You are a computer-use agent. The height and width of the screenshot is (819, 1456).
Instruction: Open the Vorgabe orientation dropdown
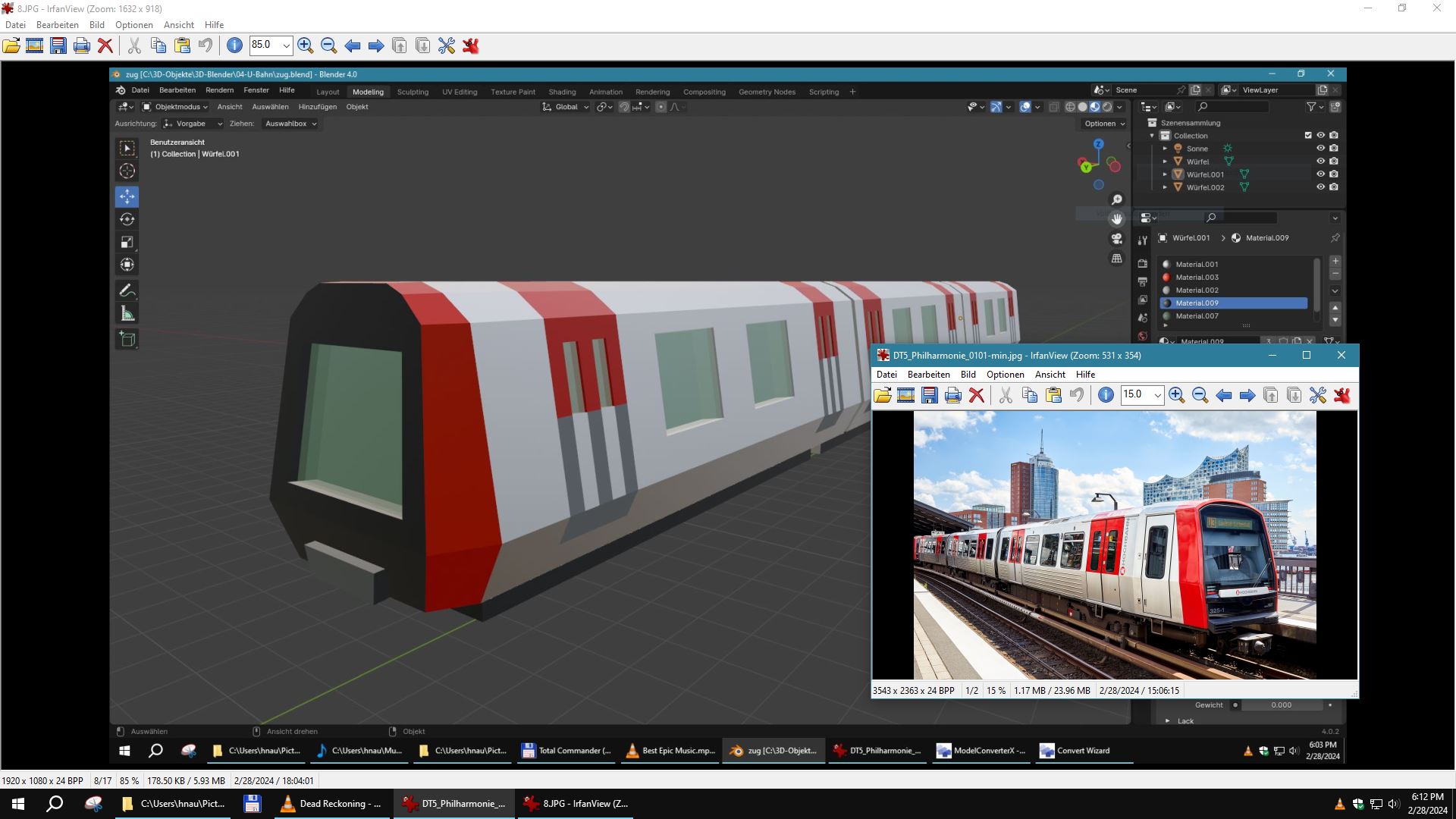(x=193, y=124)
